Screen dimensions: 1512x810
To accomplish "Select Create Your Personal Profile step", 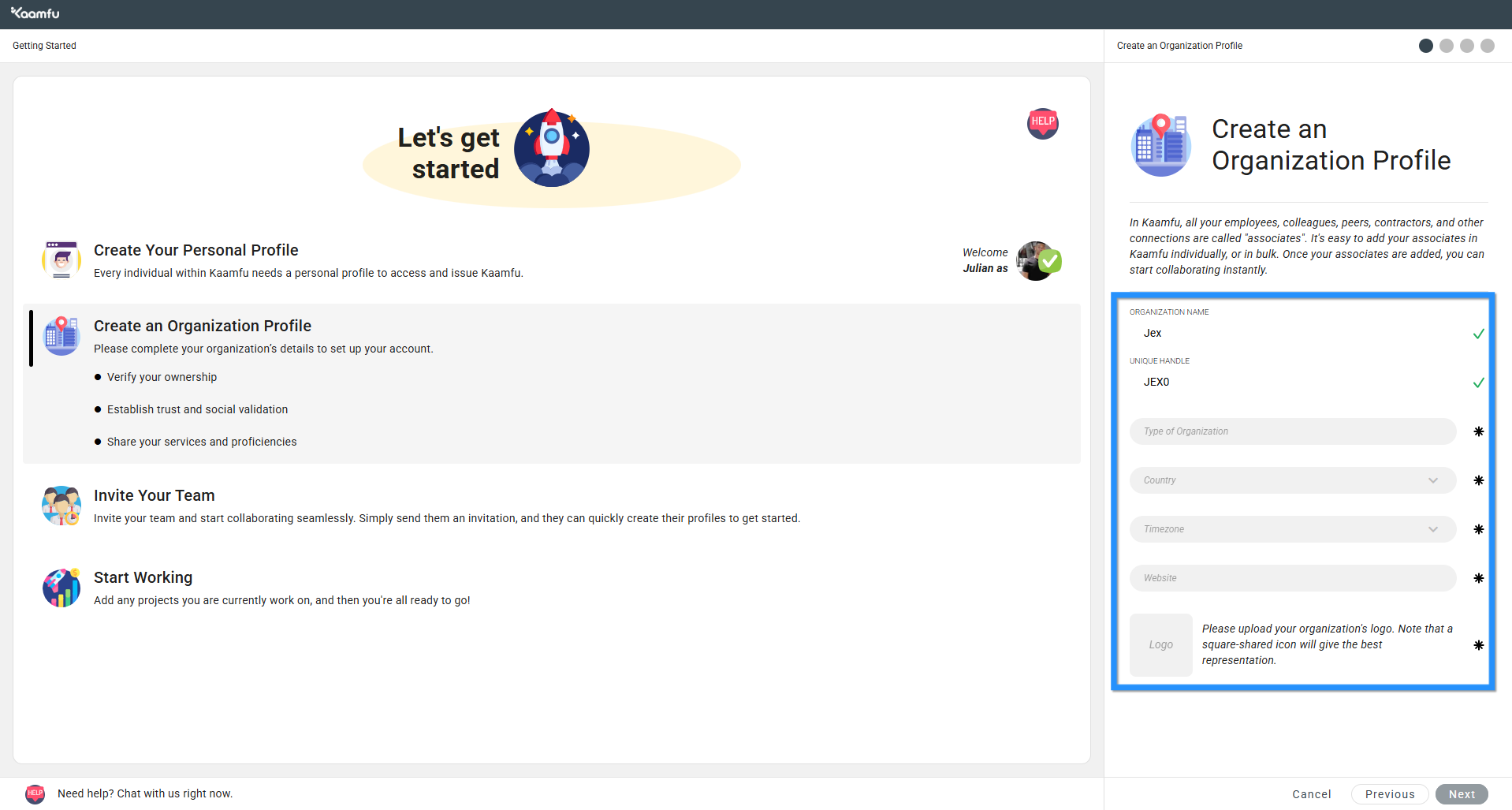I will pos(196,250).
